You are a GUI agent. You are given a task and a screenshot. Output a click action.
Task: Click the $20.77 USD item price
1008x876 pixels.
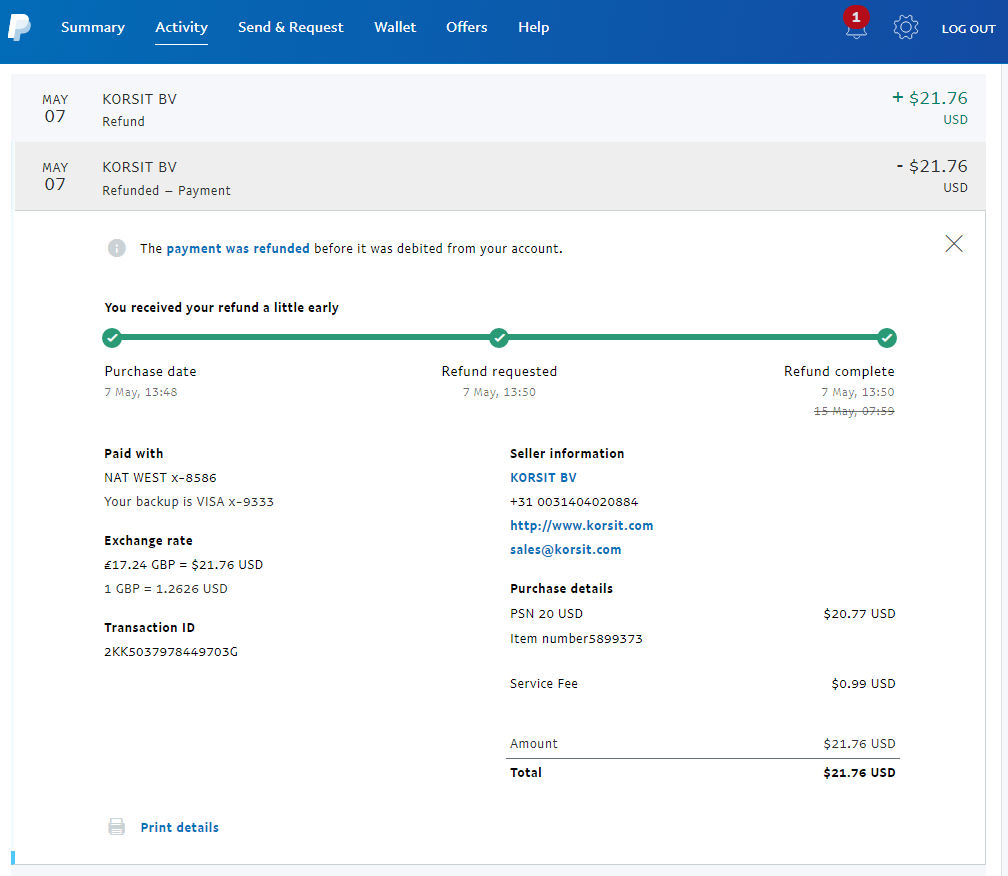pos(859,613)
